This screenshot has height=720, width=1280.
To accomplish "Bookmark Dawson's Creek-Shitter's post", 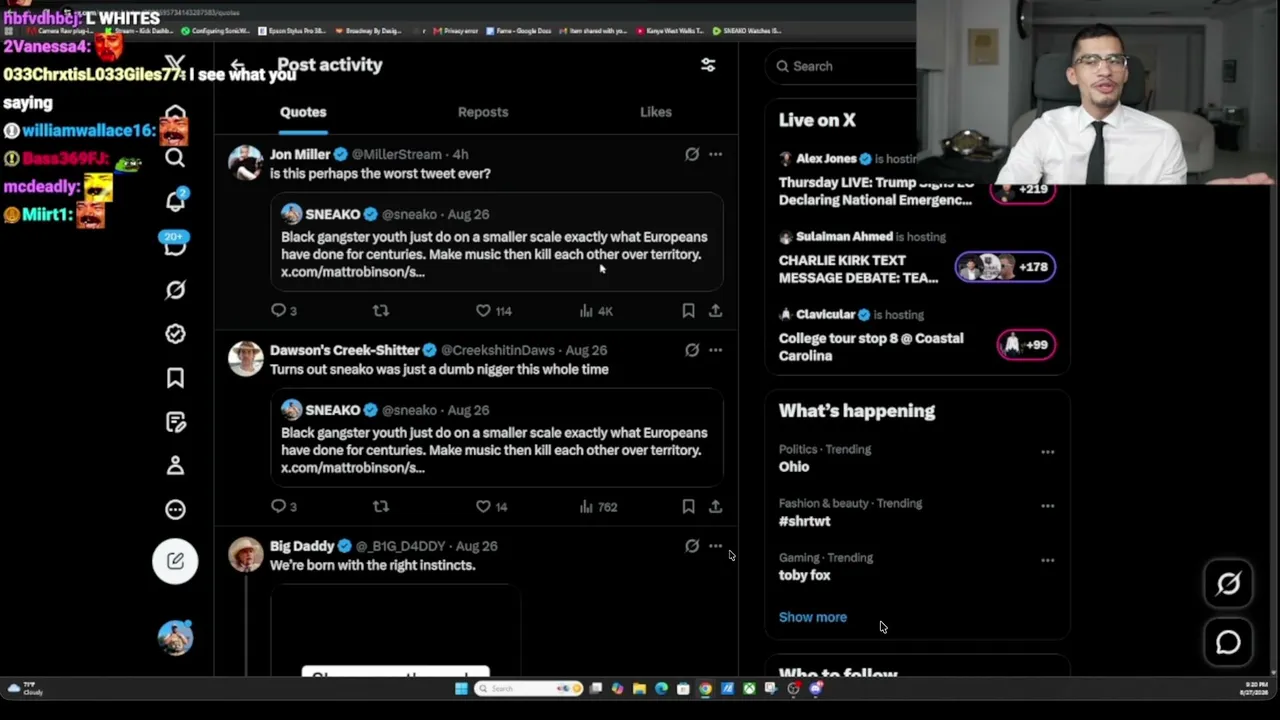I will pos(688,507).
